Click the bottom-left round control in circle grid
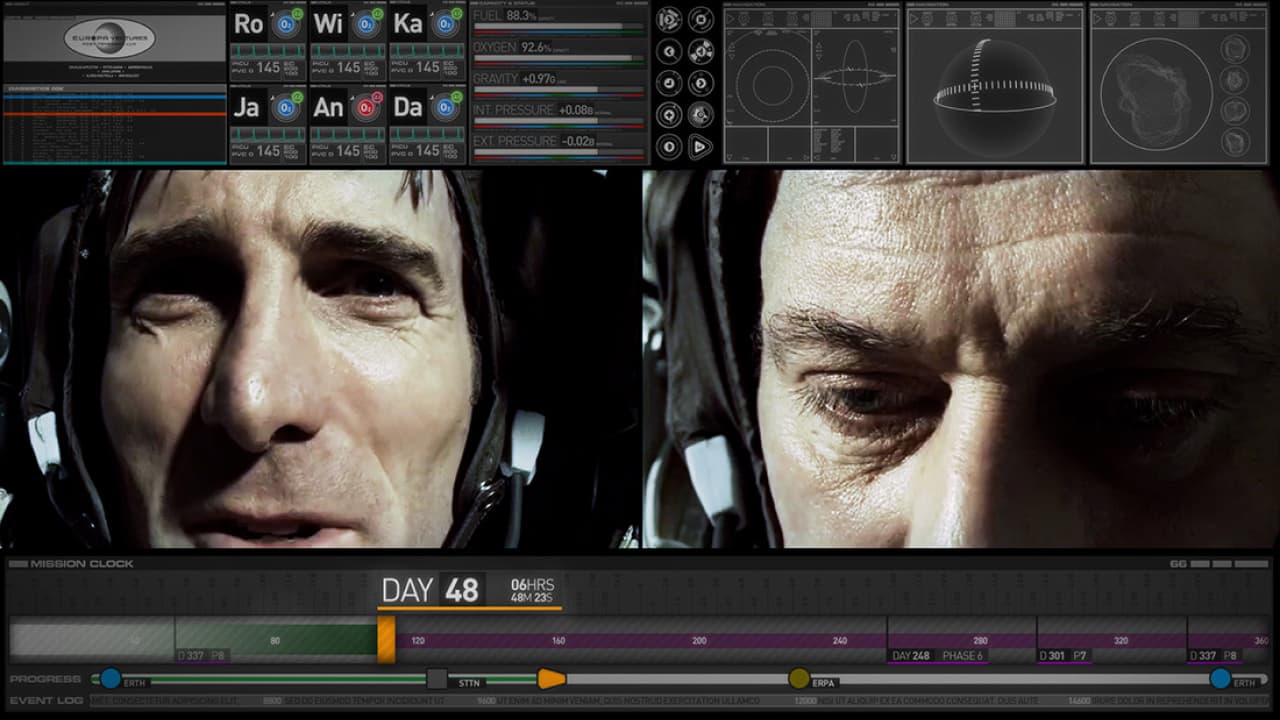Screen dimensions: 1280x720 [669, 148]
